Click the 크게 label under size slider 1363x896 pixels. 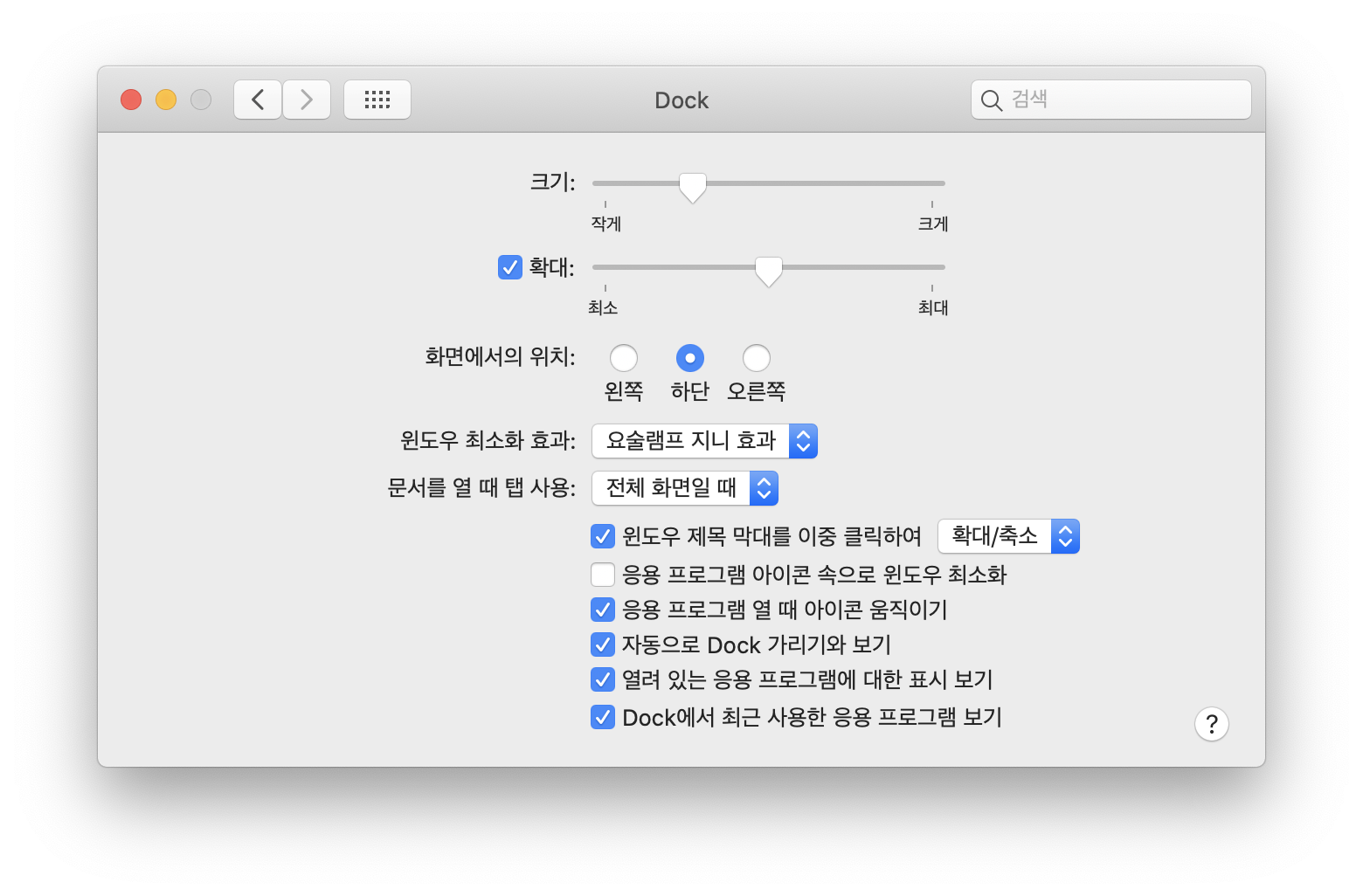tap(933, 224)
